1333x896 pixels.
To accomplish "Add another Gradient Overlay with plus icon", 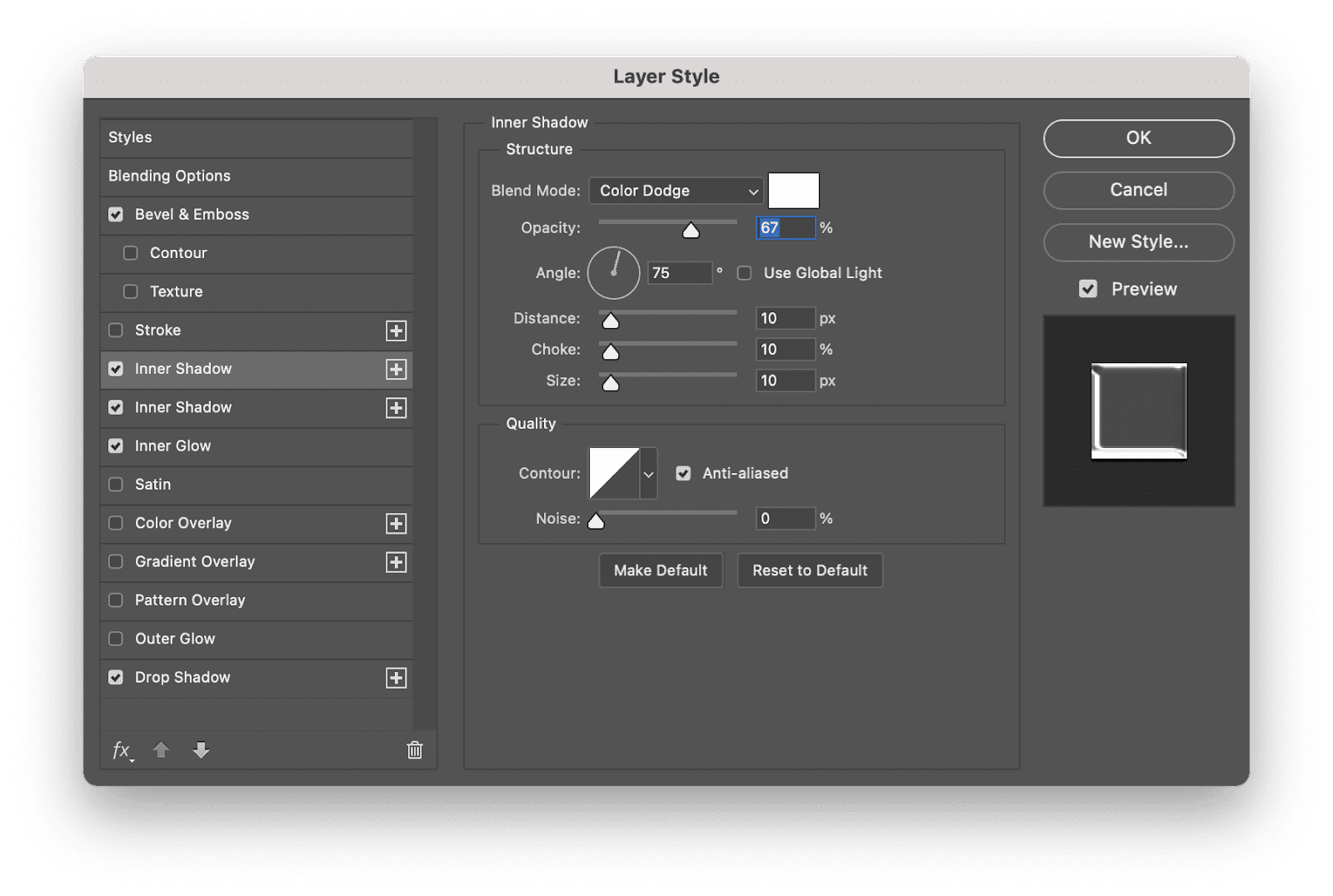I will pos(397,562).
